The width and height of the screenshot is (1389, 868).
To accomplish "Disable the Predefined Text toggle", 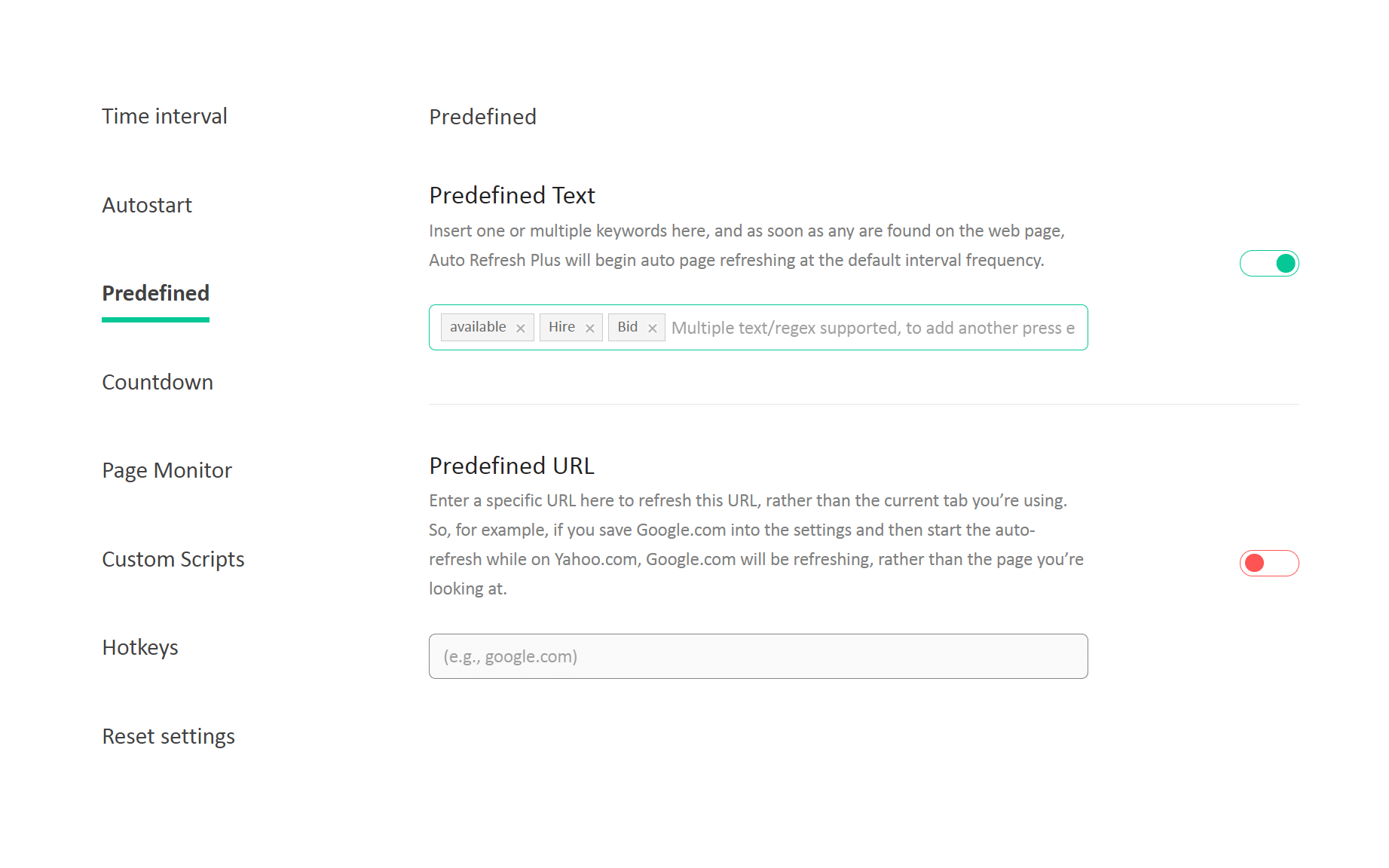I will (x=1269, y=264).
